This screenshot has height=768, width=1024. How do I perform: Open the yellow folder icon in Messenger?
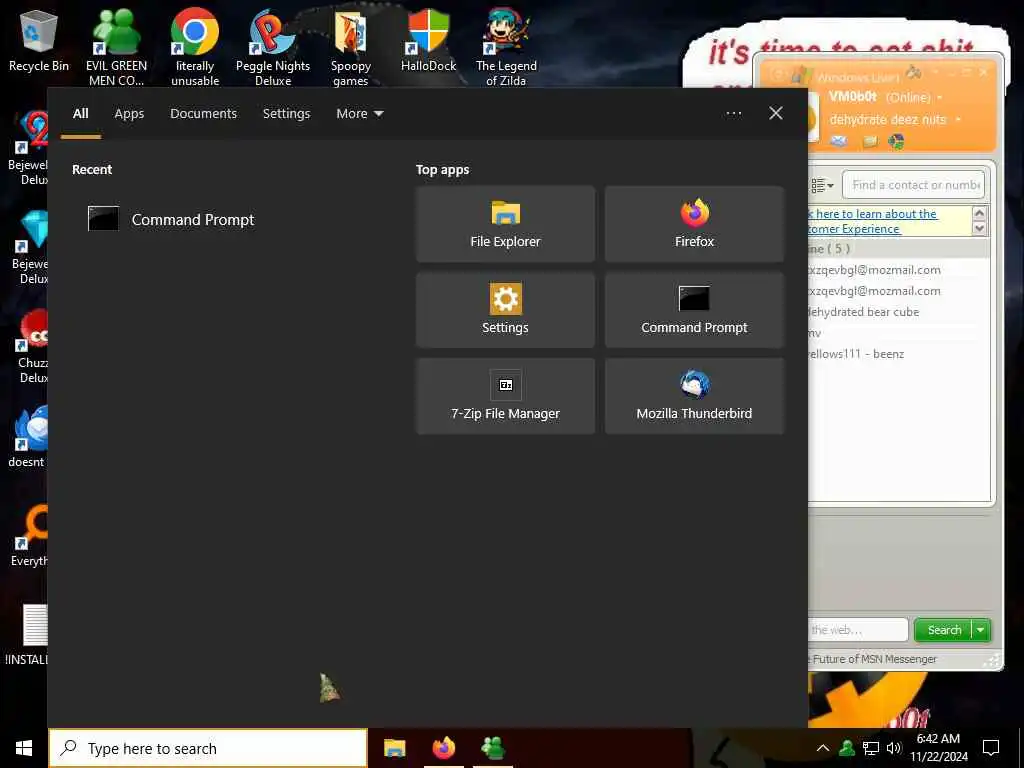[869, 141]
